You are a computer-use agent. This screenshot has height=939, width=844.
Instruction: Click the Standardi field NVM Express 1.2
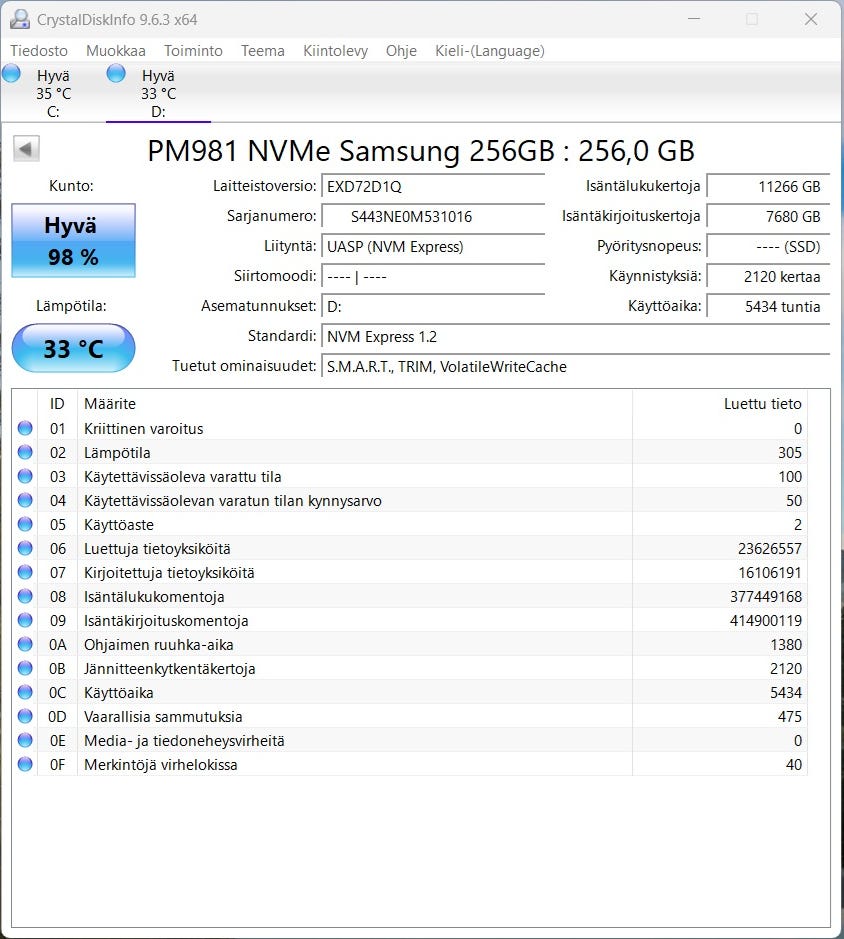coord(576,336)
